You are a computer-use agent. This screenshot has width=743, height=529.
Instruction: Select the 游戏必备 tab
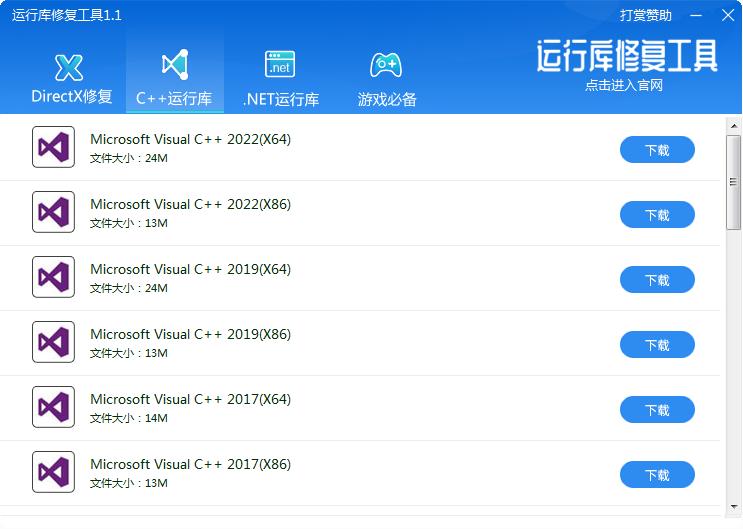(x=387, y=78)
